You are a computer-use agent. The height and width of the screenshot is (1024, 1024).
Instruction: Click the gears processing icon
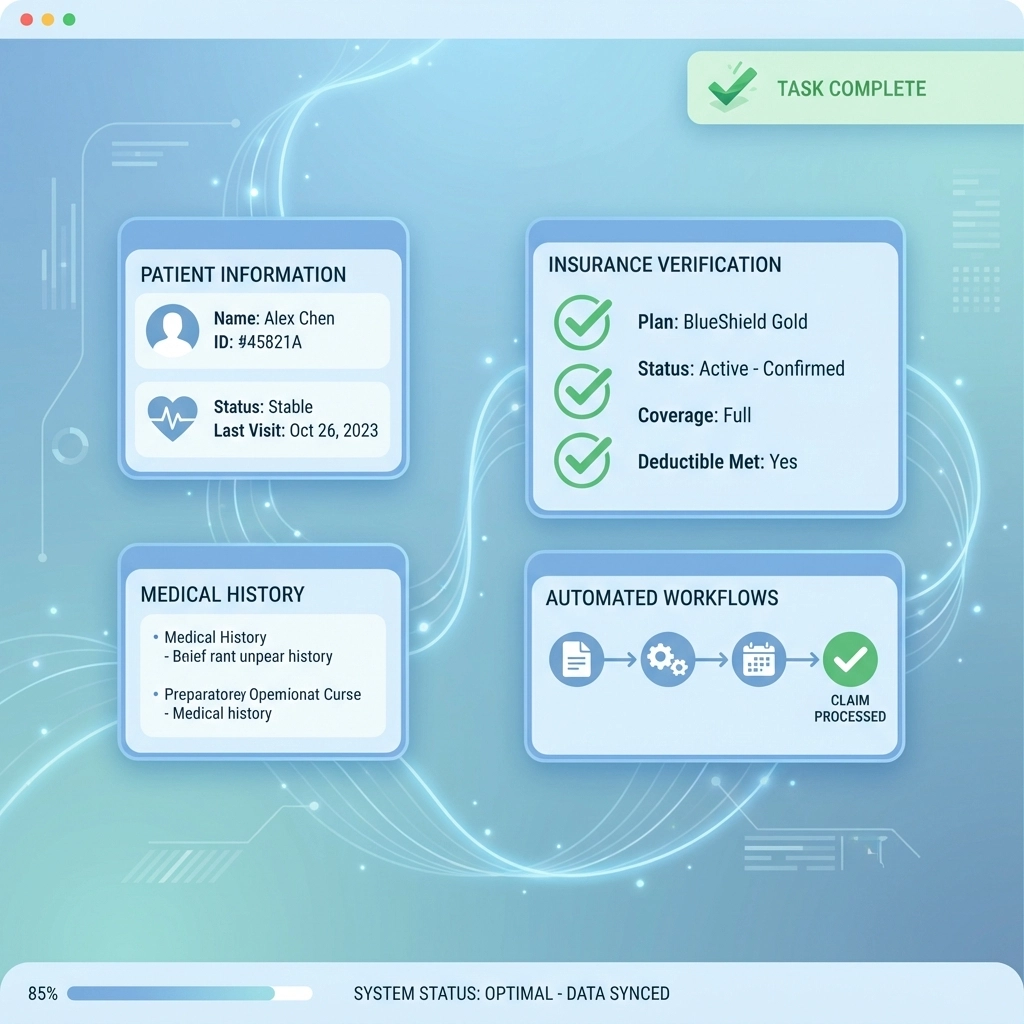tap(667, 659)
